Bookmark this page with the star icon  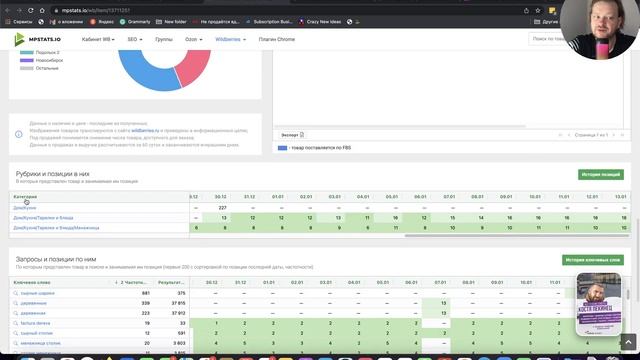tap(538, 11)
